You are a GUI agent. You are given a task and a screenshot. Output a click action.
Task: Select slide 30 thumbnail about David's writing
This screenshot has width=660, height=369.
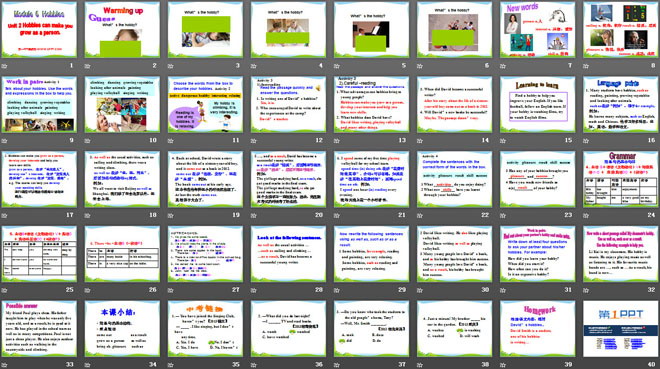(x=455, y=254)
